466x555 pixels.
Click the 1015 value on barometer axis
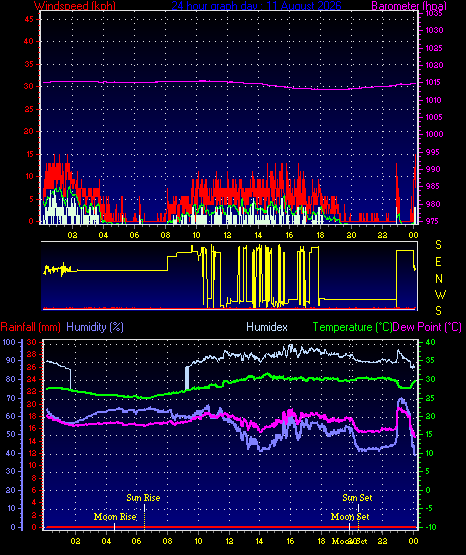coord(433,82)
